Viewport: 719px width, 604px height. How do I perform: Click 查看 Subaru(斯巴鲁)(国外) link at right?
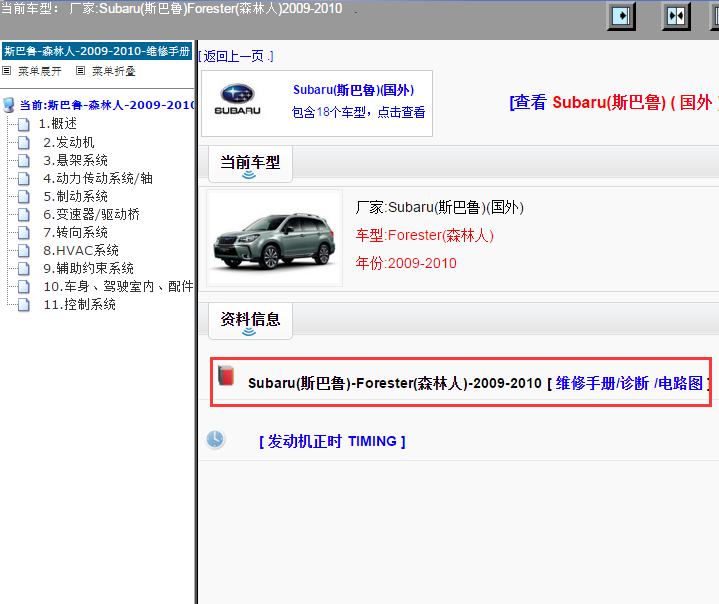614,102
